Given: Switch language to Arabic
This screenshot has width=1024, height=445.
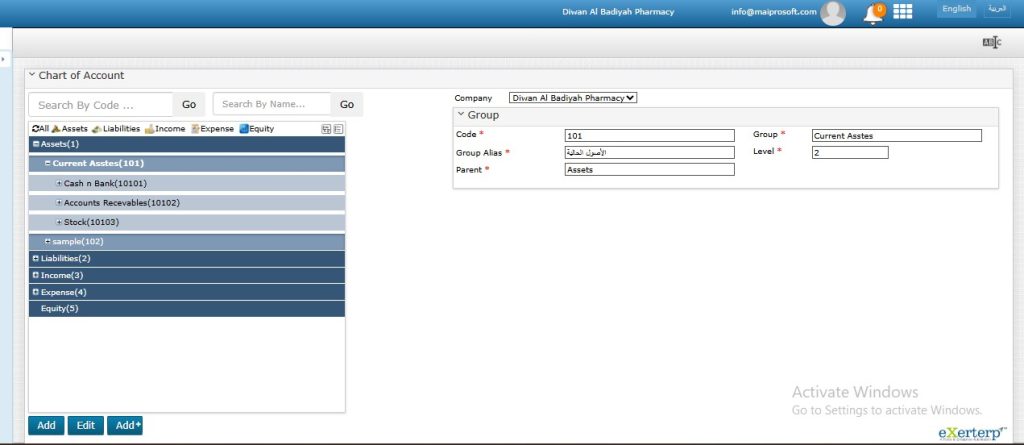Looking at the screenshot, I should coord(997,9).
